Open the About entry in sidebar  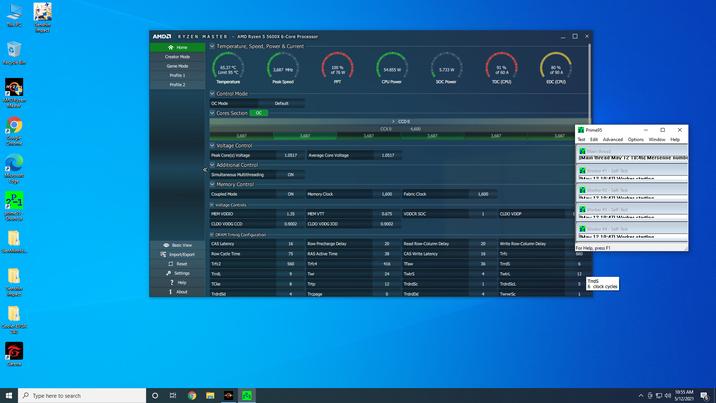(x=177, y=292)
